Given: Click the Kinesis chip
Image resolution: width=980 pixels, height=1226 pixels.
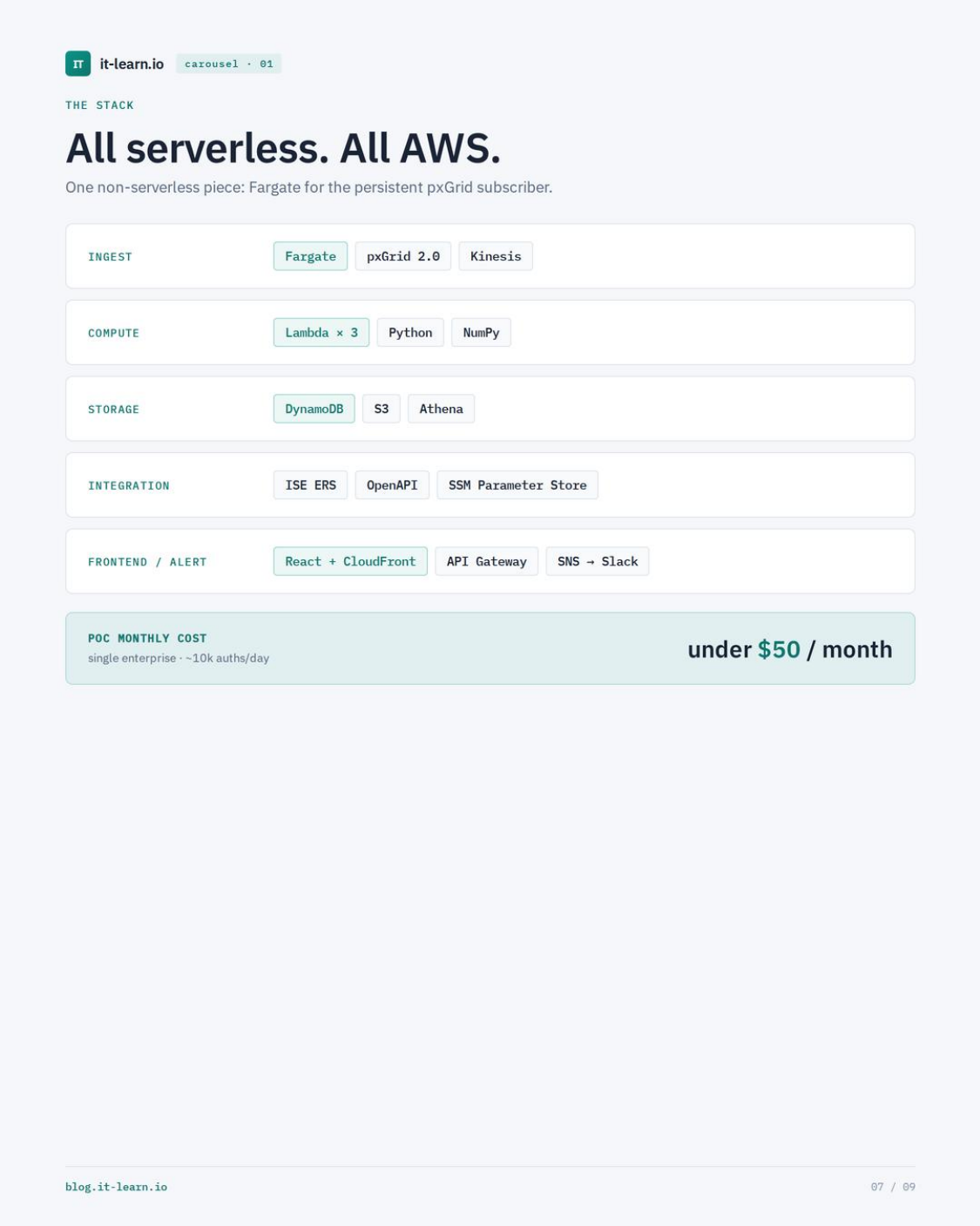Looking at the screenshot, I should click(x=496, y=256).
